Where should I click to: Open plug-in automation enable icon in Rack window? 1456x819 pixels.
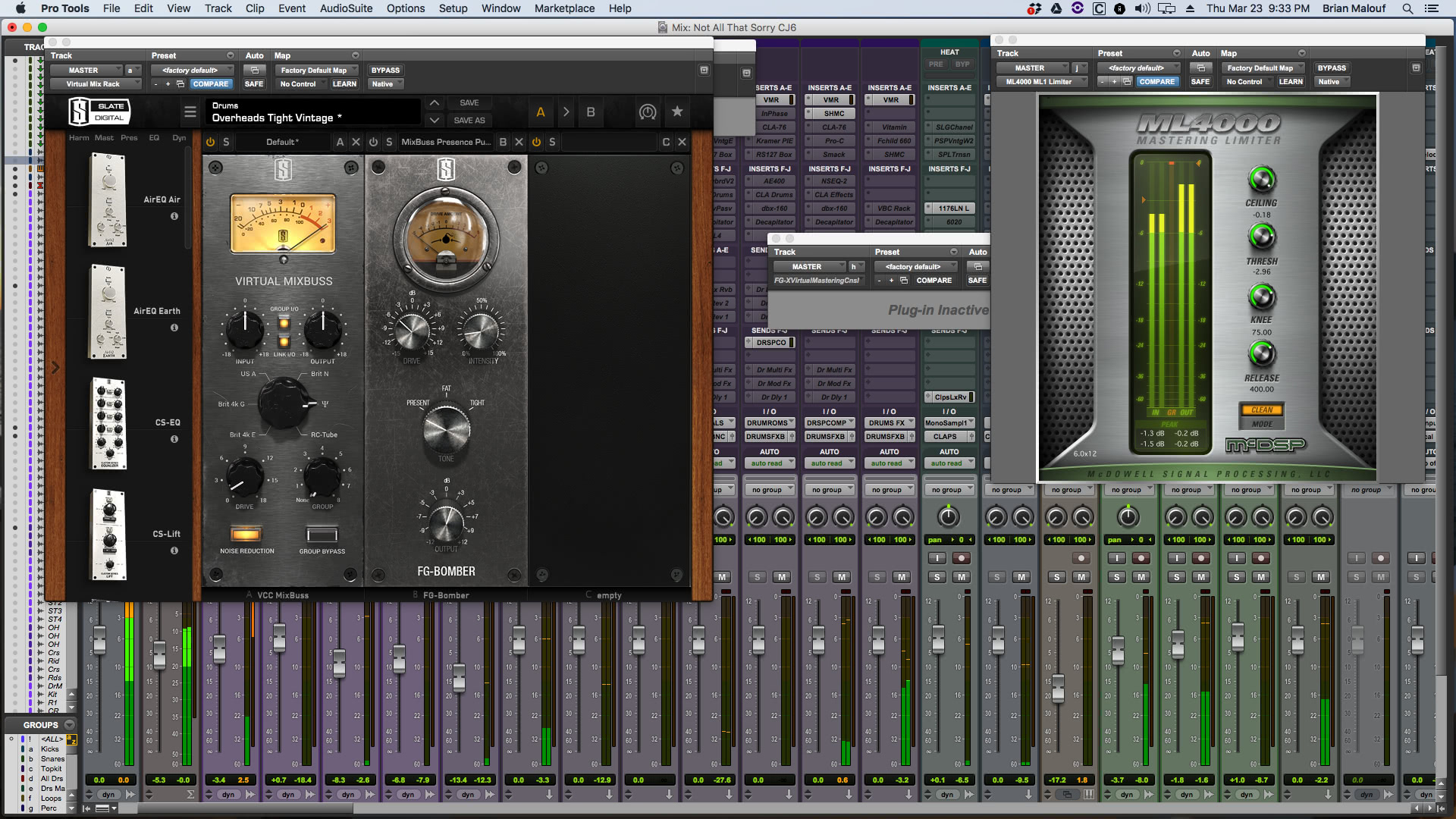click(x=255, y=71)
